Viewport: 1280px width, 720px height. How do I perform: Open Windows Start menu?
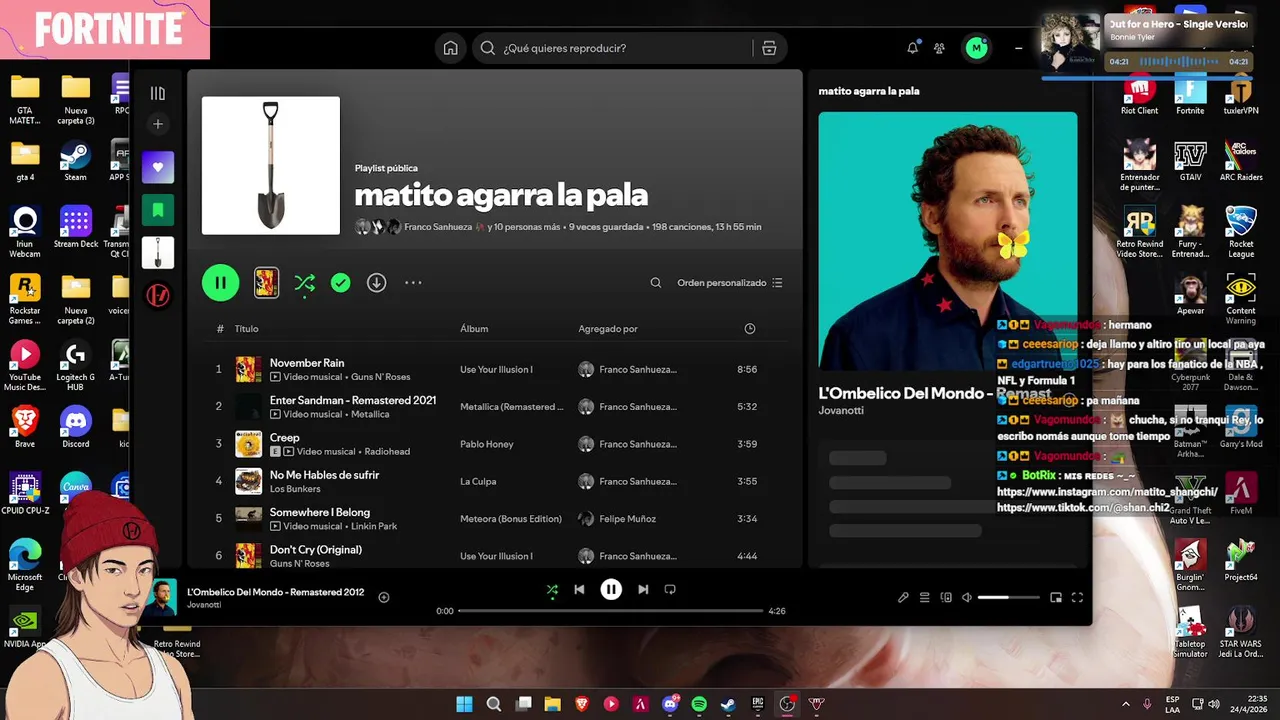[x=465, y=704]
